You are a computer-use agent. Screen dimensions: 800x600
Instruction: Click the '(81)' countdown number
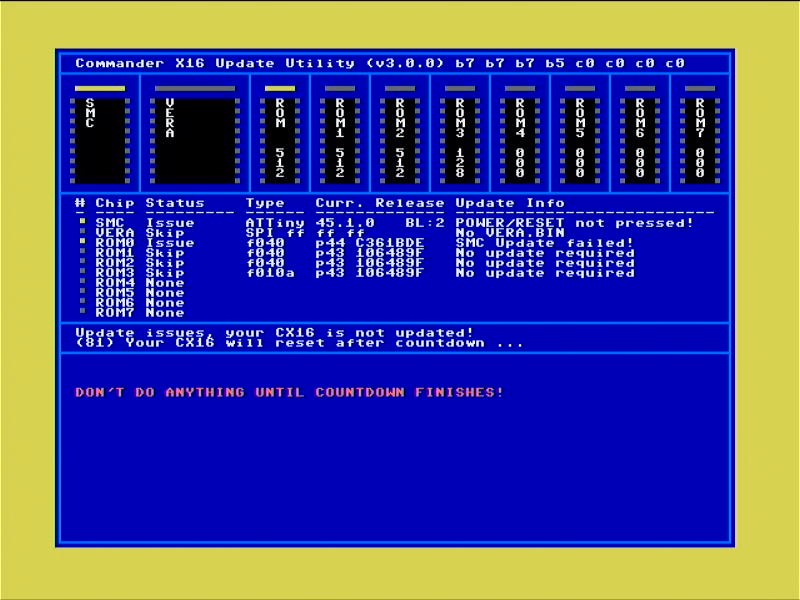tap(95, 343)
